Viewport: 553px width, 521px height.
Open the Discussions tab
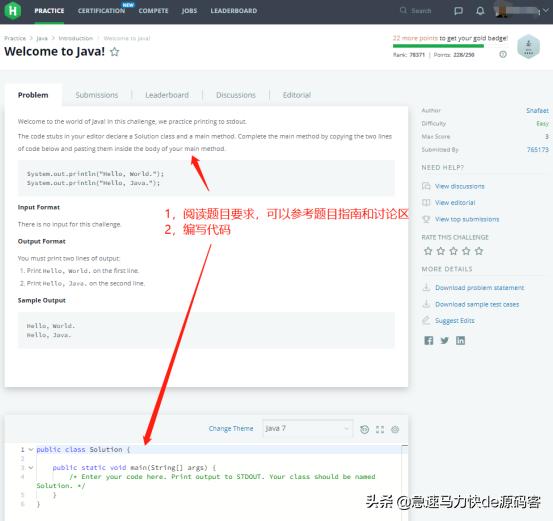point(236,95)
